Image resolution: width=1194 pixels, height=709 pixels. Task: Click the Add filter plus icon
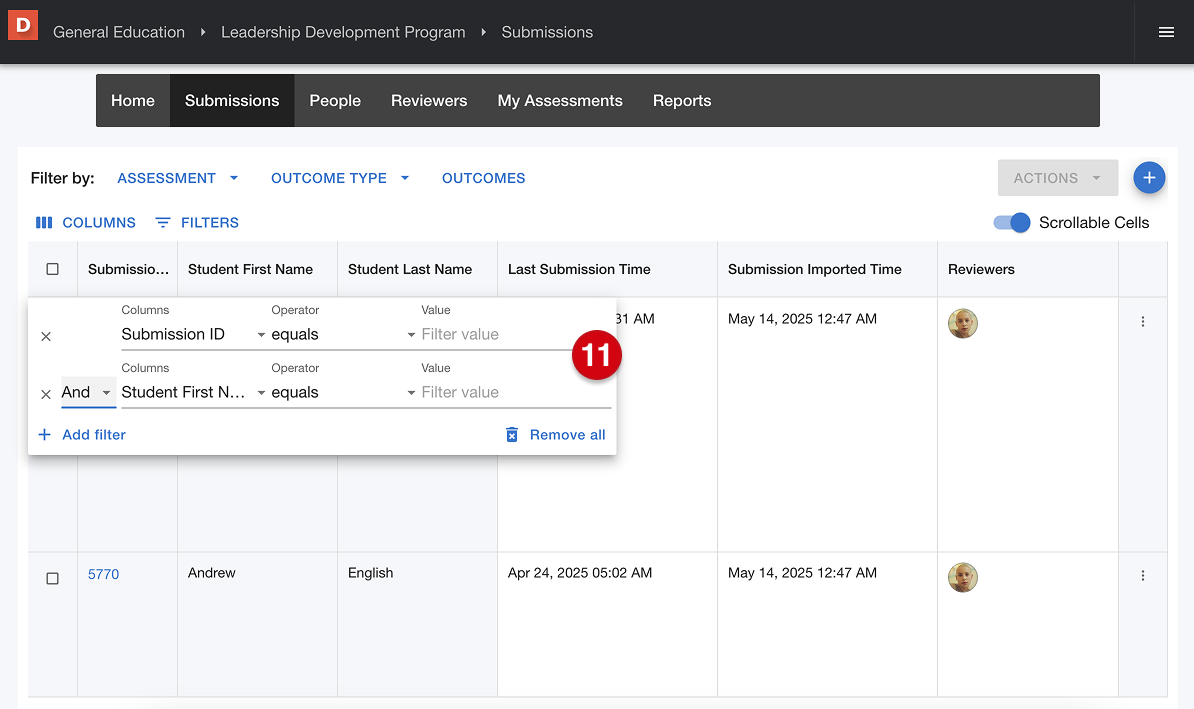pyautogui.click(x=45, y=435)
